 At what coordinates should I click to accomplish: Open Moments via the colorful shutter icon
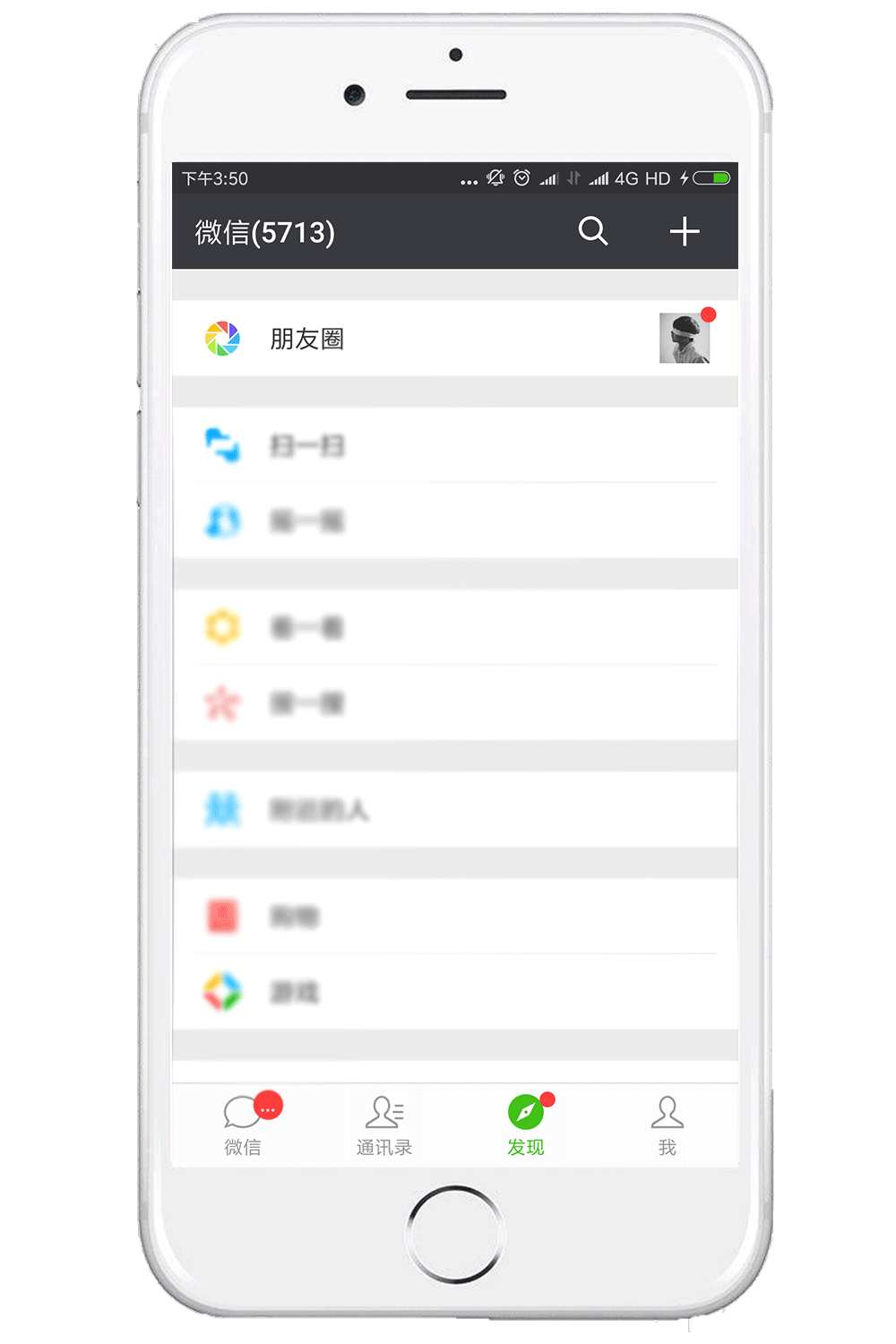coord(222,339)
